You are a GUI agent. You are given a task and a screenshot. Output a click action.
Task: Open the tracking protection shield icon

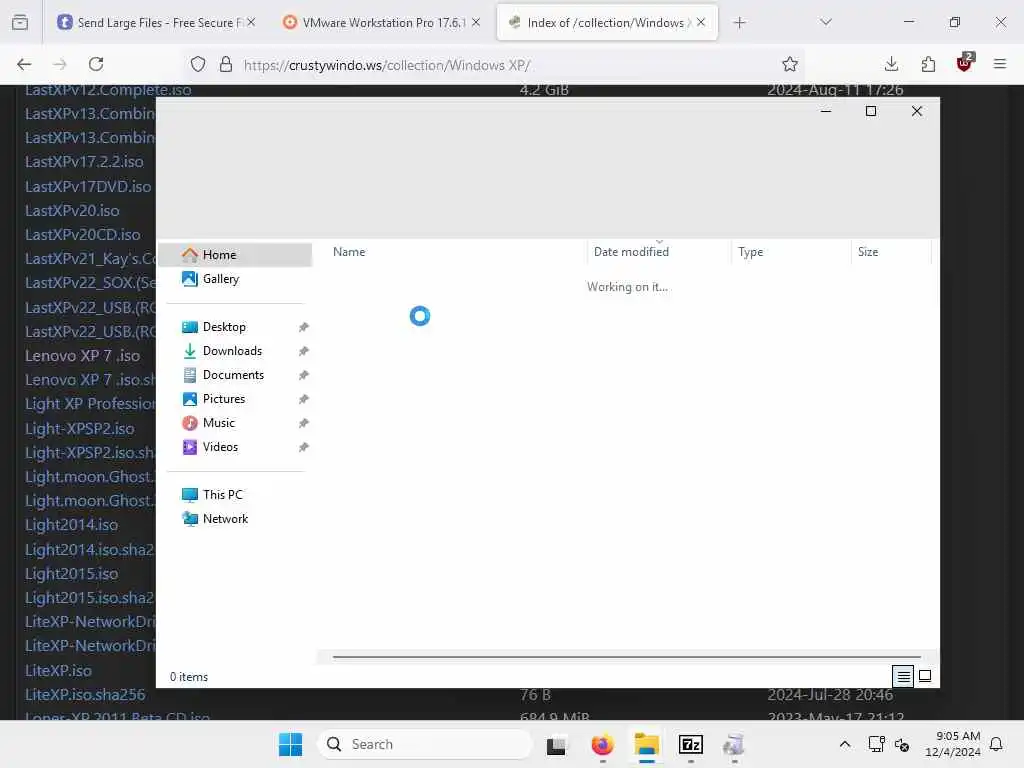click(x=198, y=64)
